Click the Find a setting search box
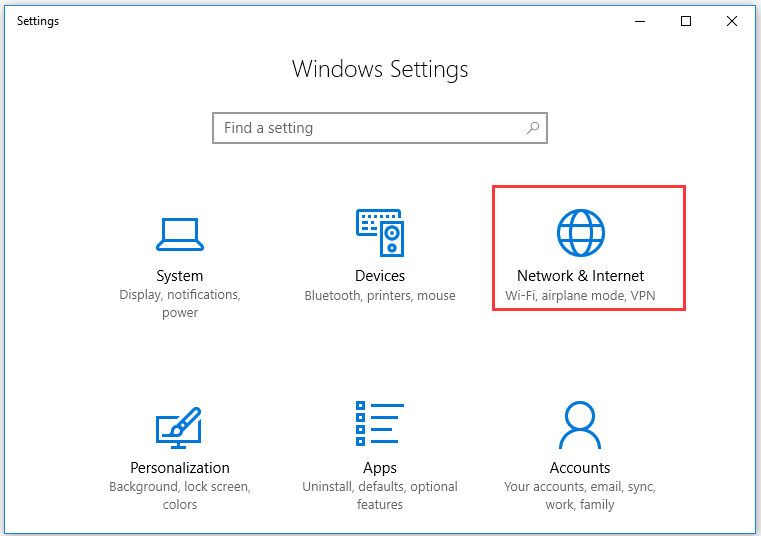 tap(380, 128)
